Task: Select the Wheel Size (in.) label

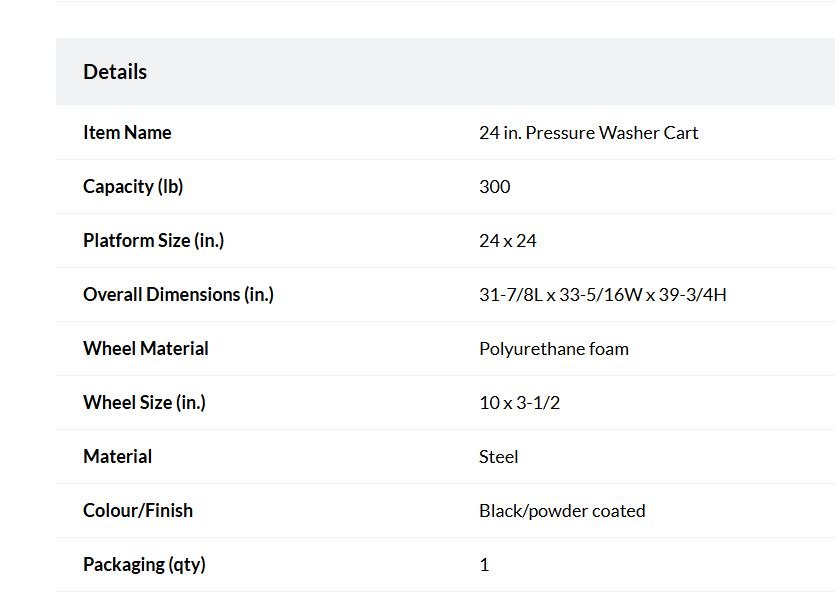Action: 144,402
